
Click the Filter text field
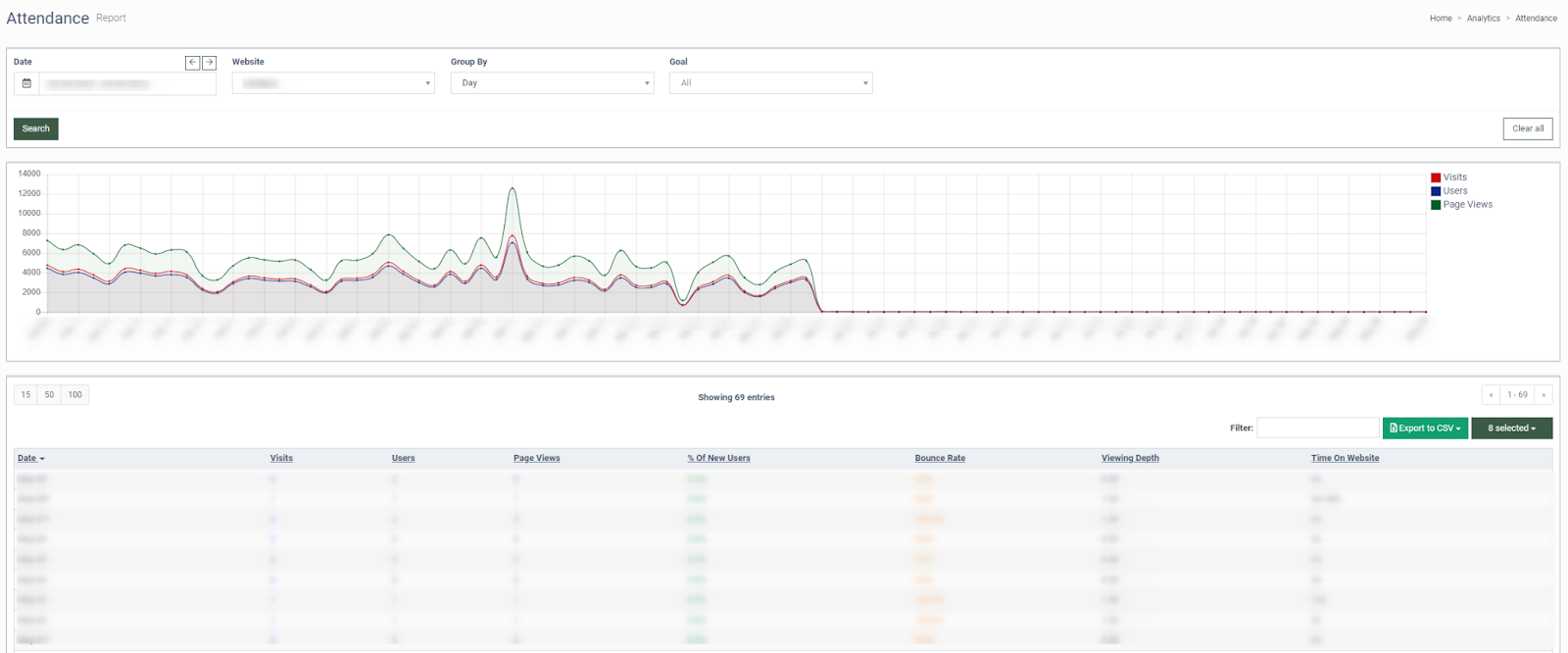point(1317,428)
